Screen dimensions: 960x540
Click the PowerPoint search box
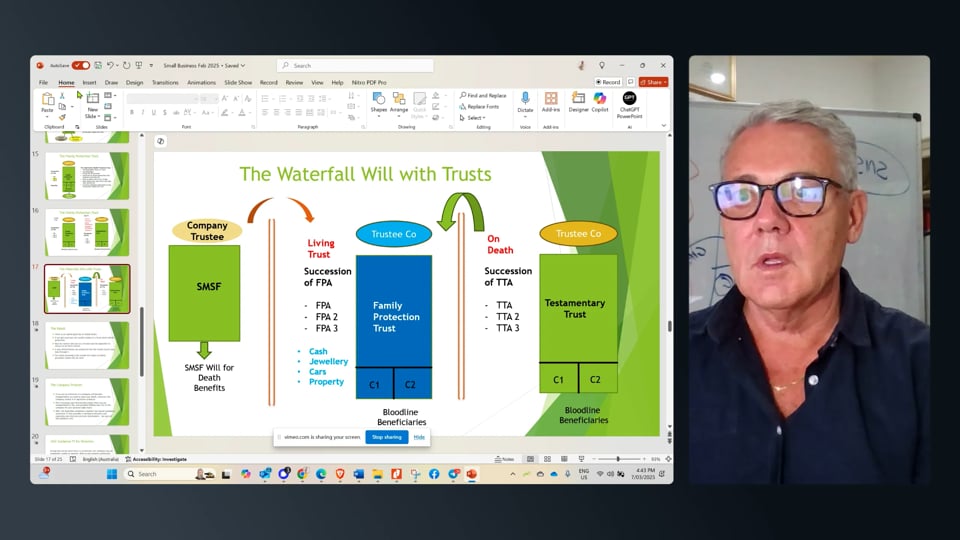tap(355, 66)
